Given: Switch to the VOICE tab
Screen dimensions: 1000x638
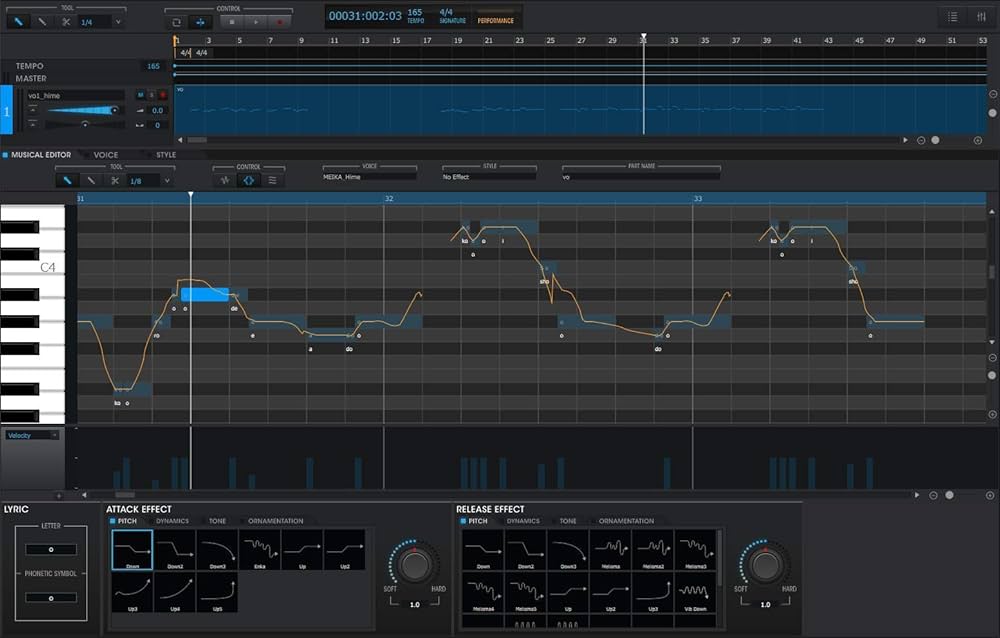Looking at the screenshot, I should coord(105,155).
